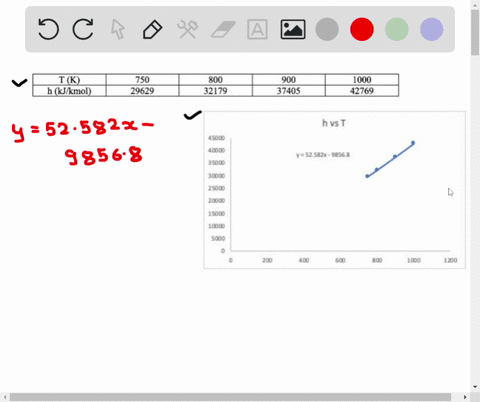
Task: Click table cell value 42769
Action: tap(362, 91)
